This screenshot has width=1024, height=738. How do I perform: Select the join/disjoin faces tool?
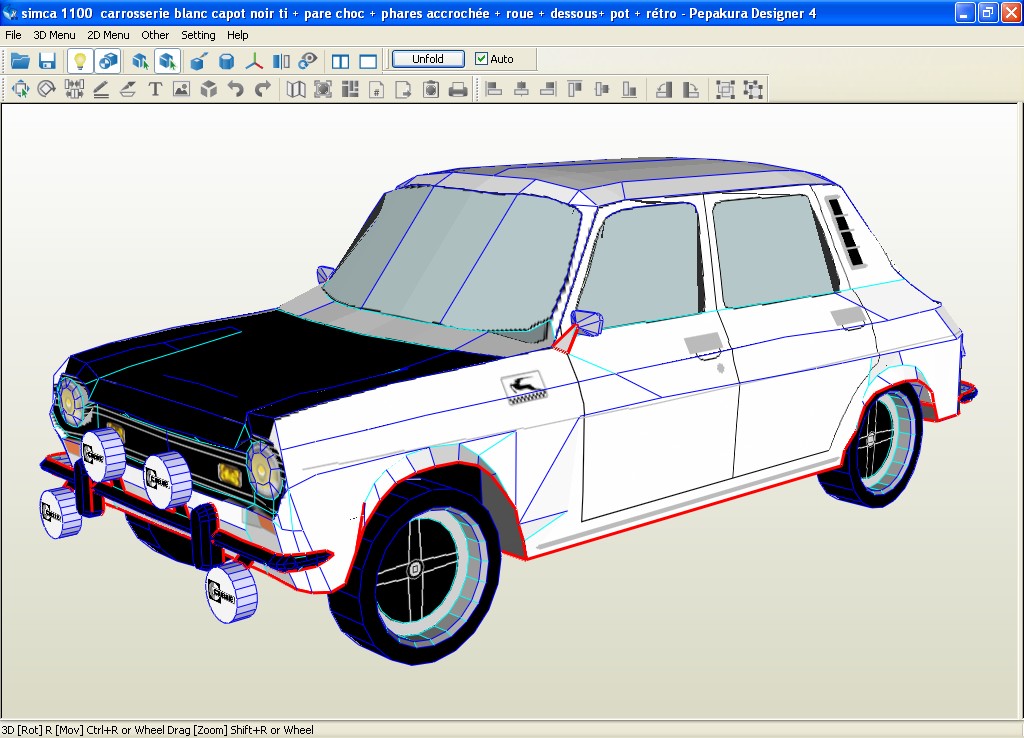pos(74,89)
